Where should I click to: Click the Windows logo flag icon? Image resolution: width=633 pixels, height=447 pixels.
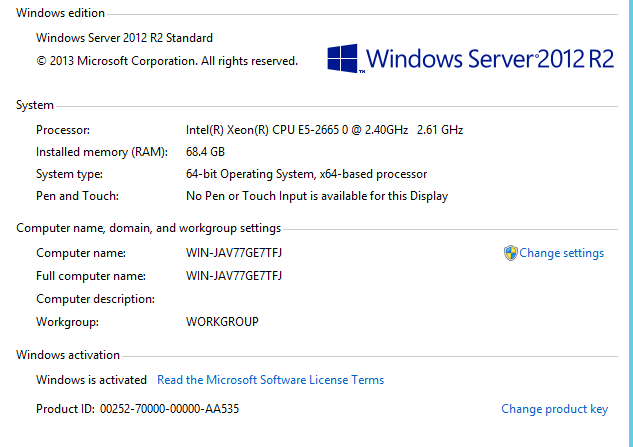(x=342, y=59)
